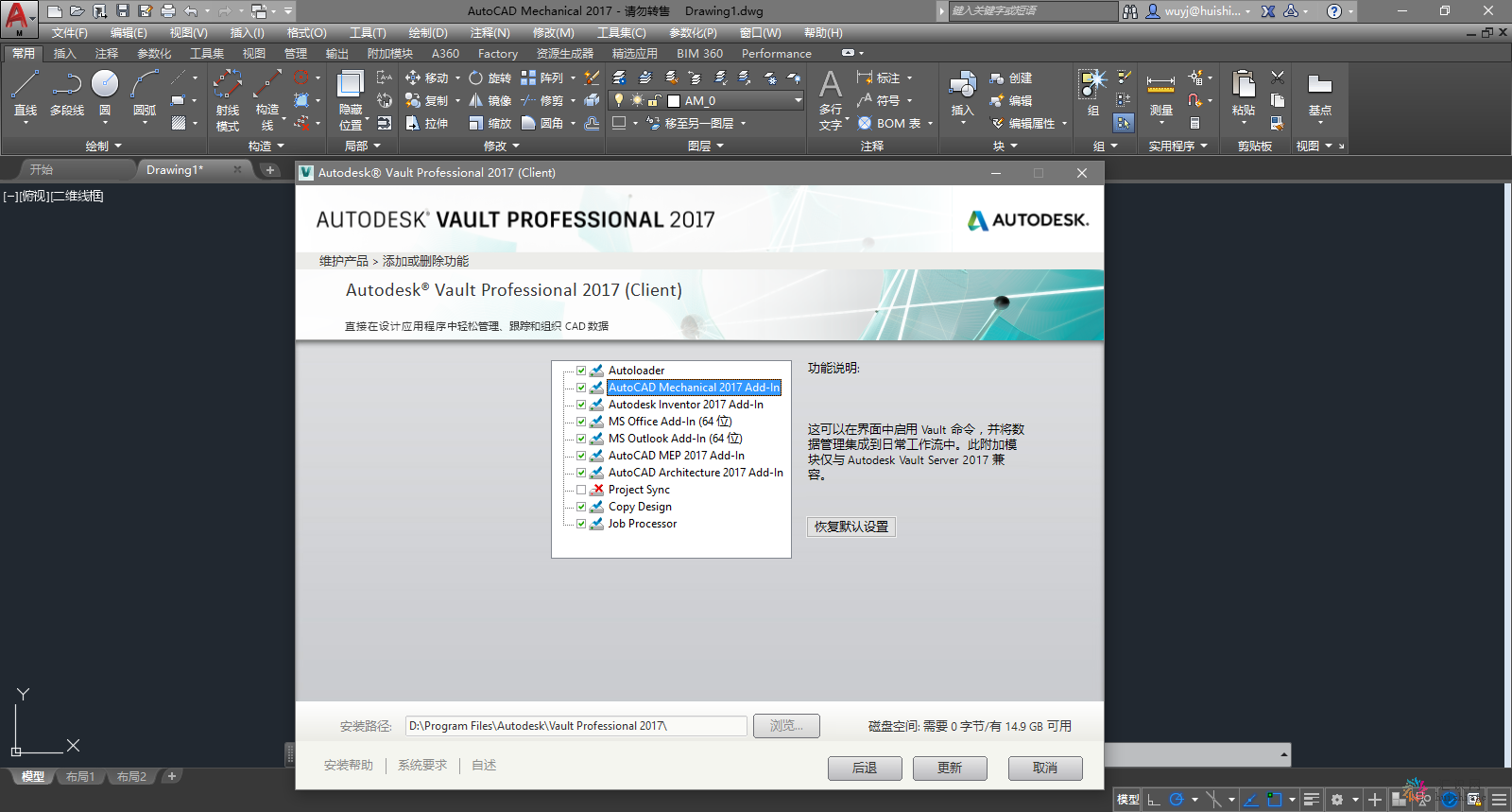
Task: Switch to the Factory ribbon tab
Action: coord(498,54)
